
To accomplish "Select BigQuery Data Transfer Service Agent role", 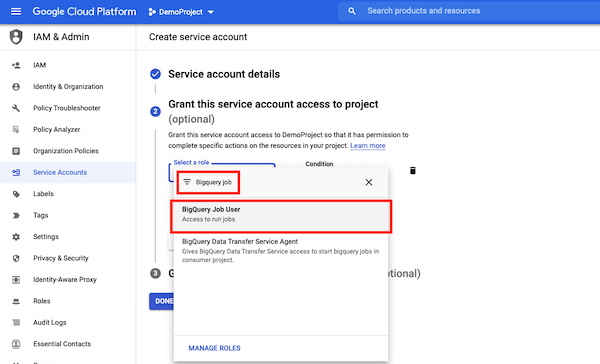I will [x=281, y=250].
